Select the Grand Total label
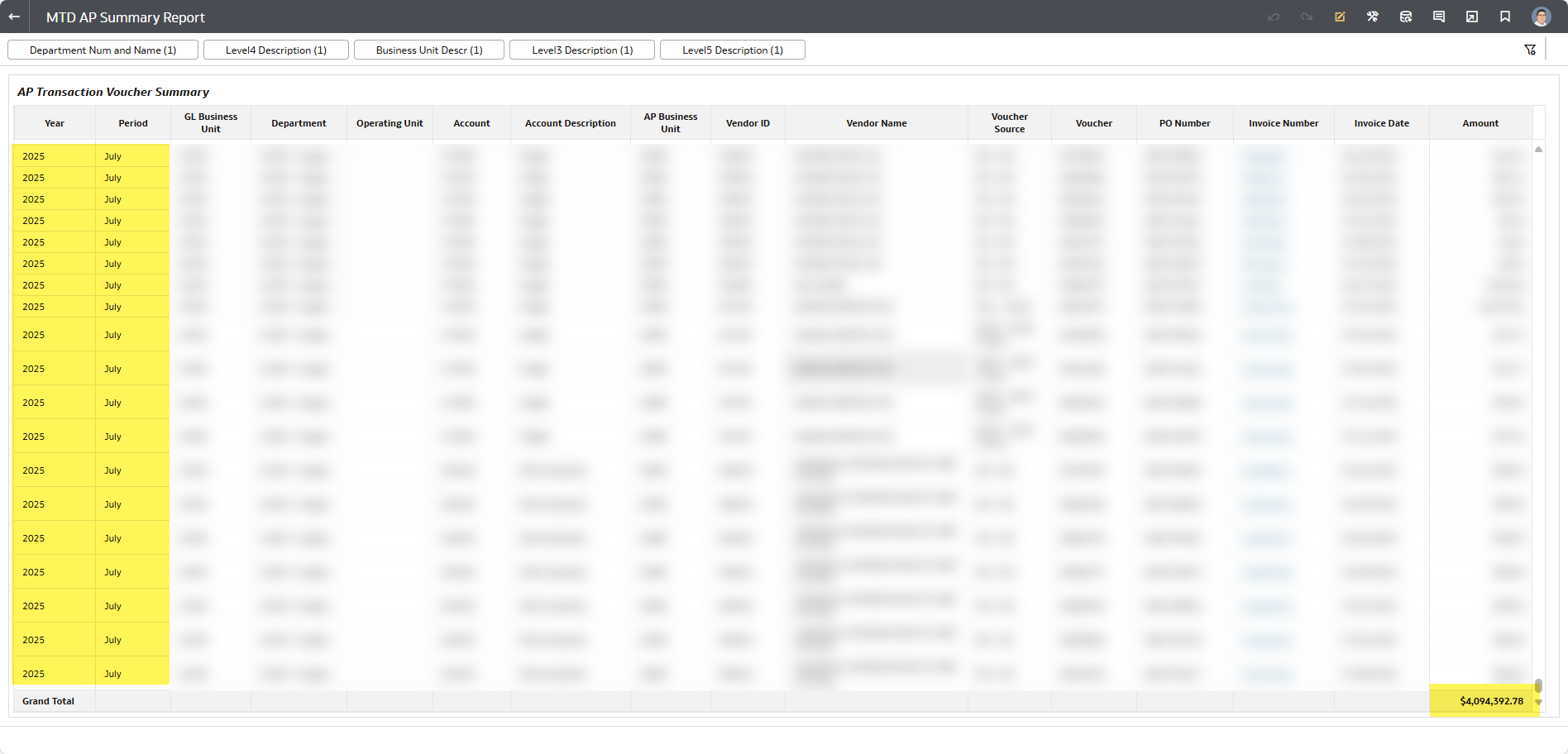1568x754 pixels. tap(48, 701)
